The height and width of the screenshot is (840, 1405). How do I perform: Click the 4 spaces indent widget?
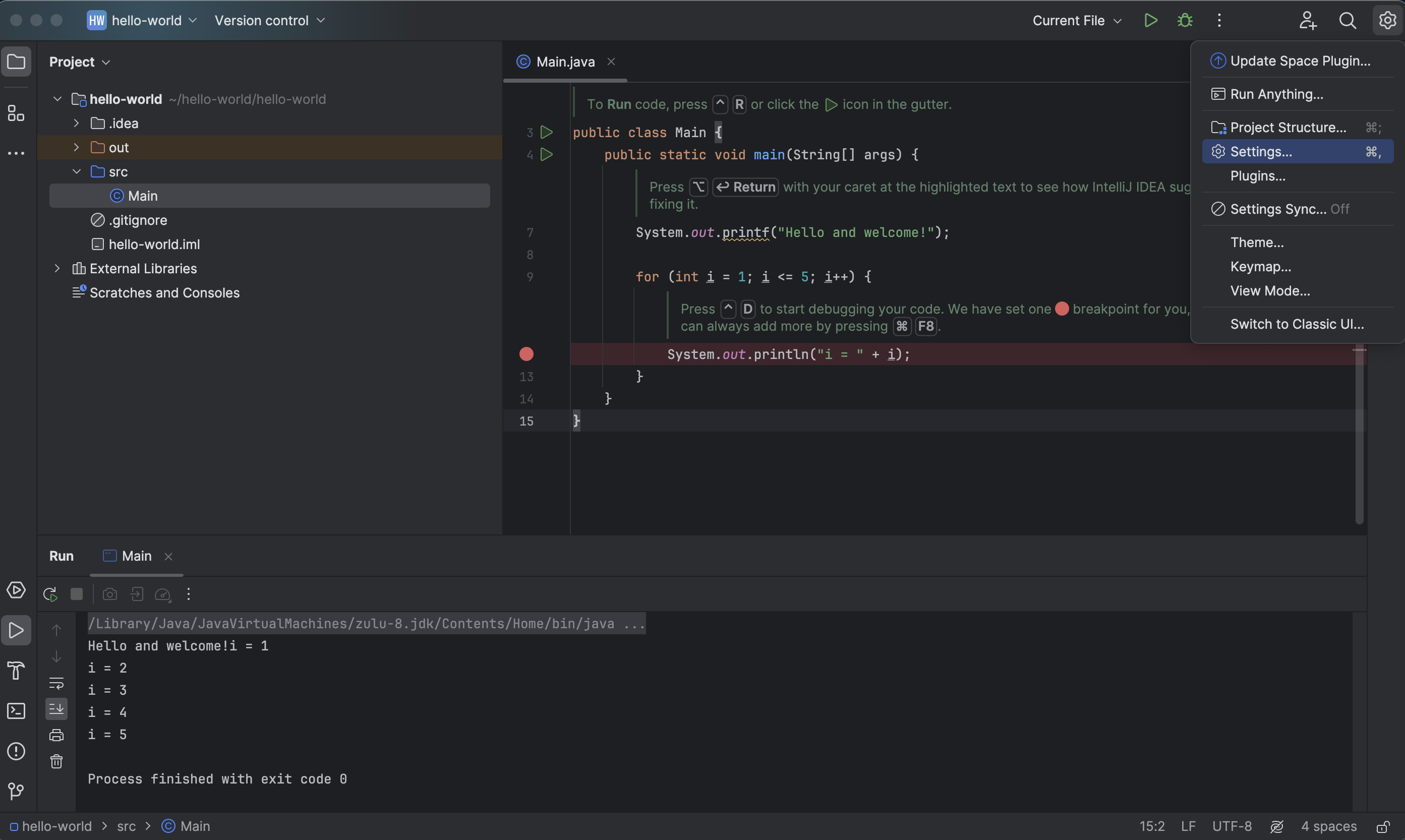tap(1328, 826)
